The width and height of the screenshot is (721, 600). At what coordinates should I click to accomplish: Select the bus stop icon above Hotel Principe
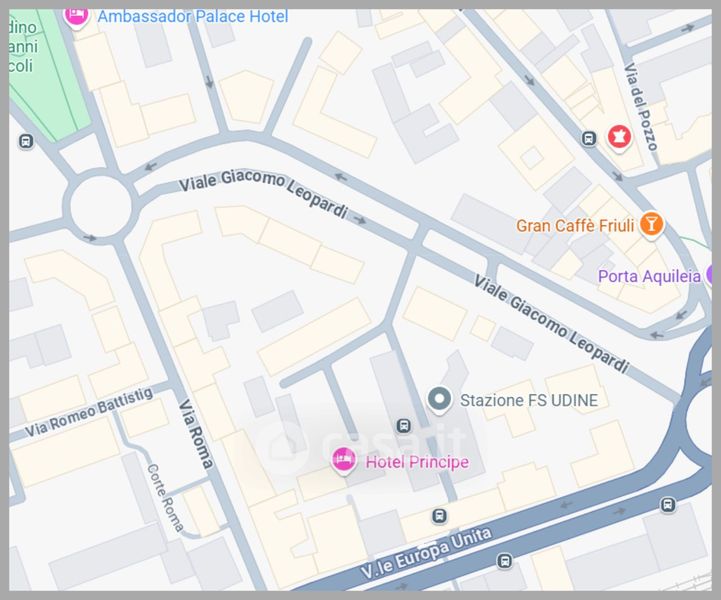tap(404, 426)
